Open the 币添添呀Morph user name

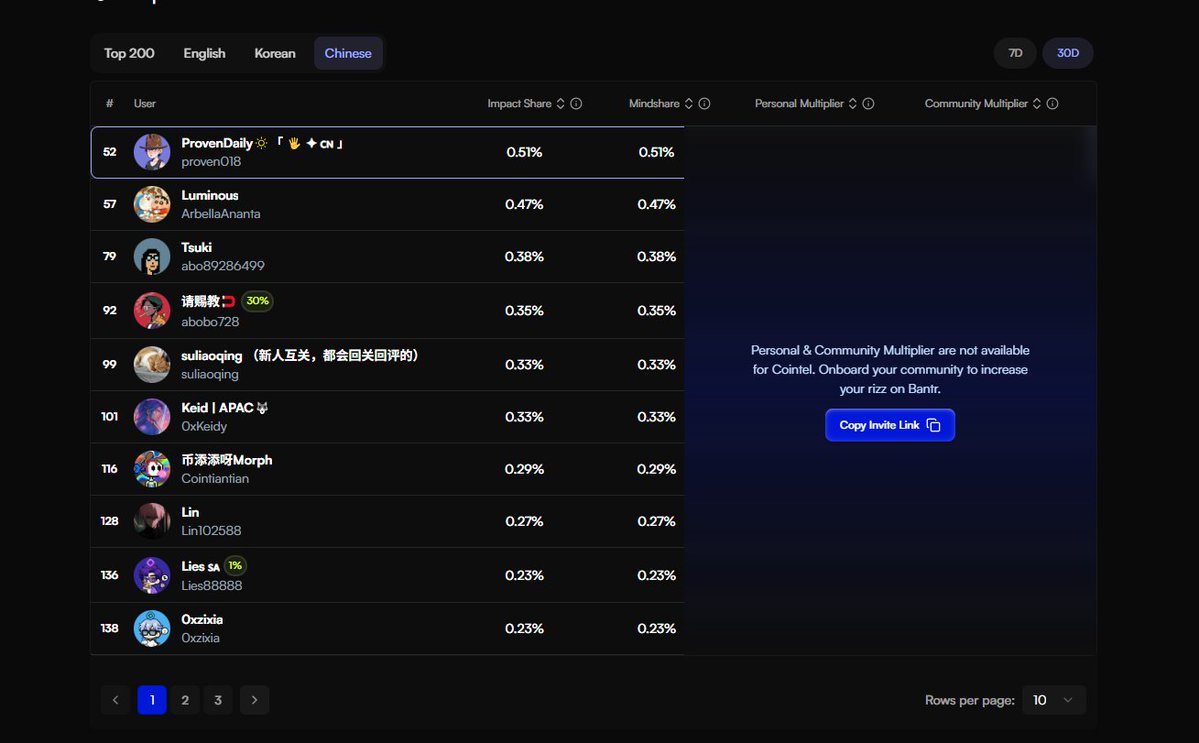(226, 460)
